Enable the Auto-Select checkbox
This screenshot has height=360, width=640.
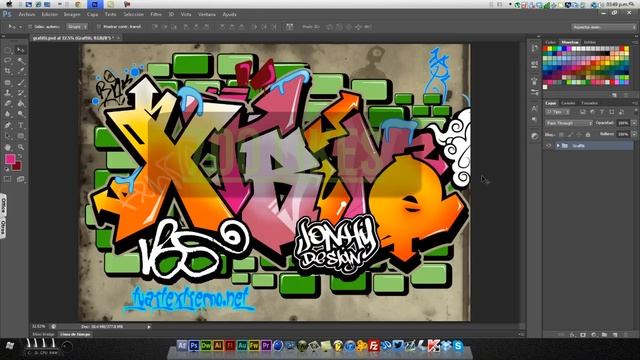(30, 27)
